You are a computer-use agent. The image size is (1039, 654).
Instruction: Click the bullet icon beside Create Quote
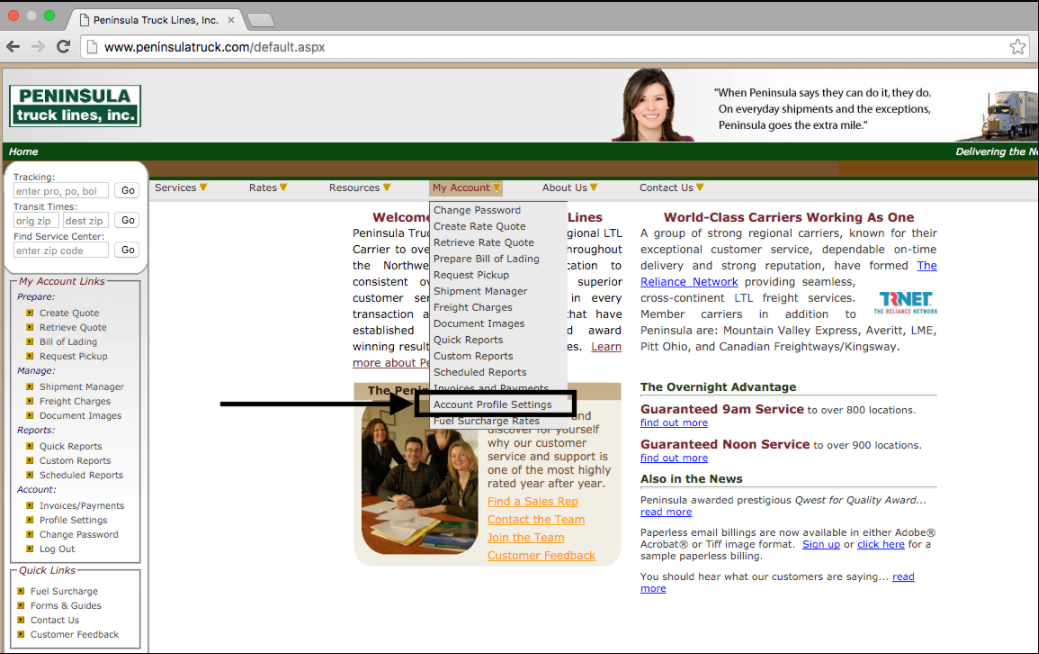point(30,312)
